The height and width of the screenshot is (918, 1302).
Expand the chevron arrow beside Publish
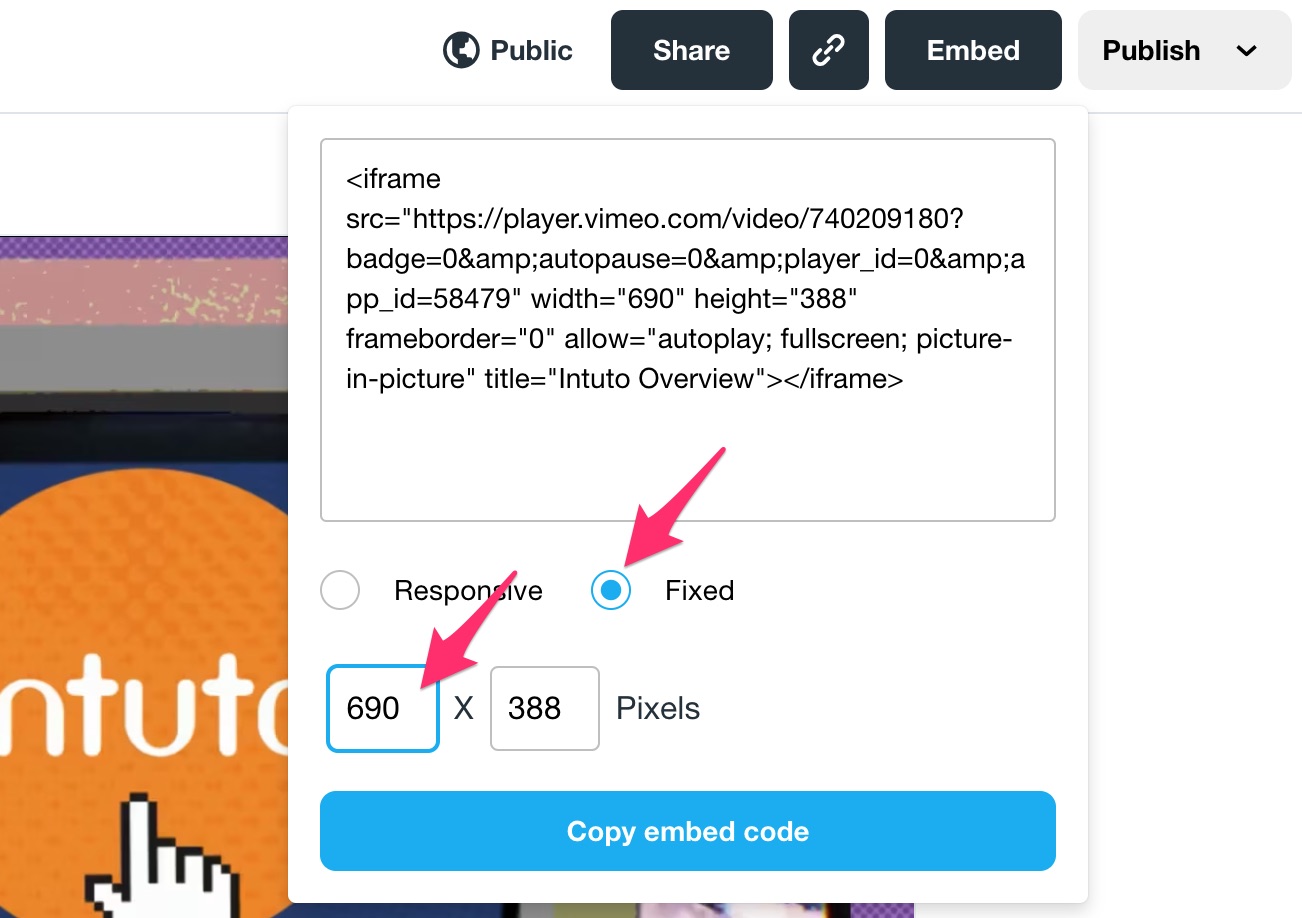coord(1246,51)
